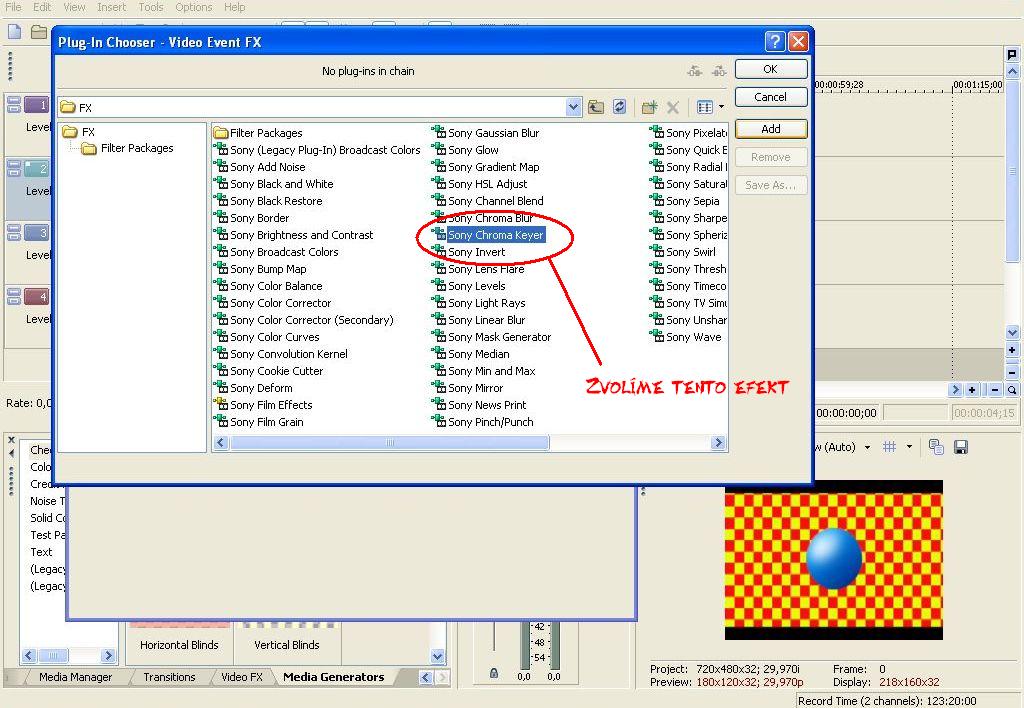Create a new folder in Plug-In Chooser
This screenshot has height=708, width=1024.
[x=649, y=107]
